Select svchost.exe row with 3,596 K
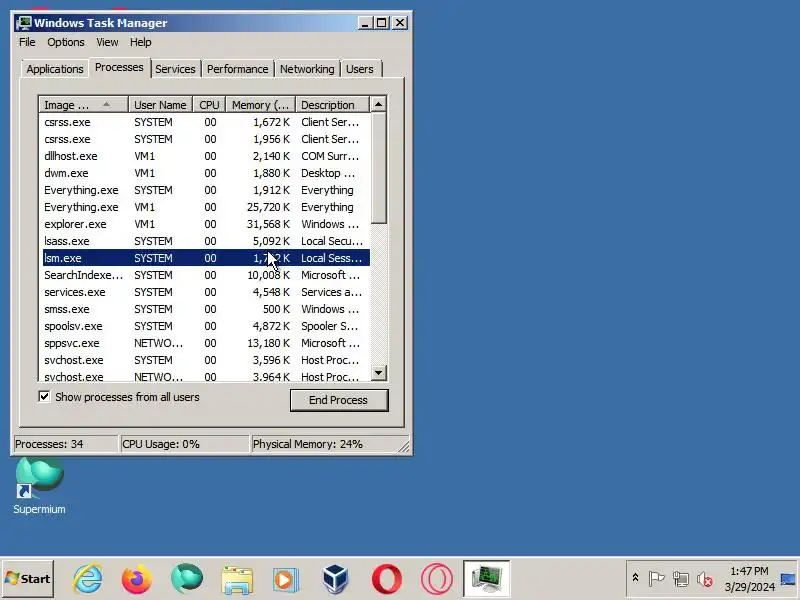The image size is (800, 600). coord(205,360)
